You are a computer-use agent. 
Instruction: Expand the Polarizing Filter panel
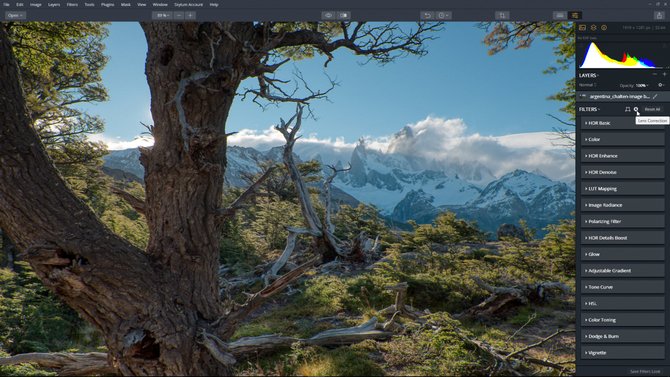coord(623,221)
